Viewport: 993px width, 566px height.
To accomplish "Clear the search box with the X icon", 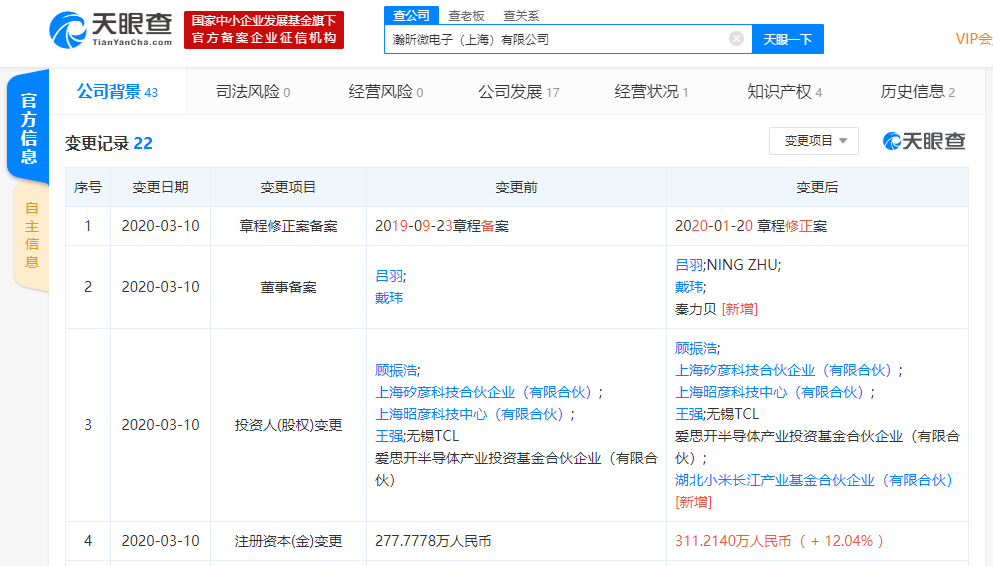I will 736,39.
